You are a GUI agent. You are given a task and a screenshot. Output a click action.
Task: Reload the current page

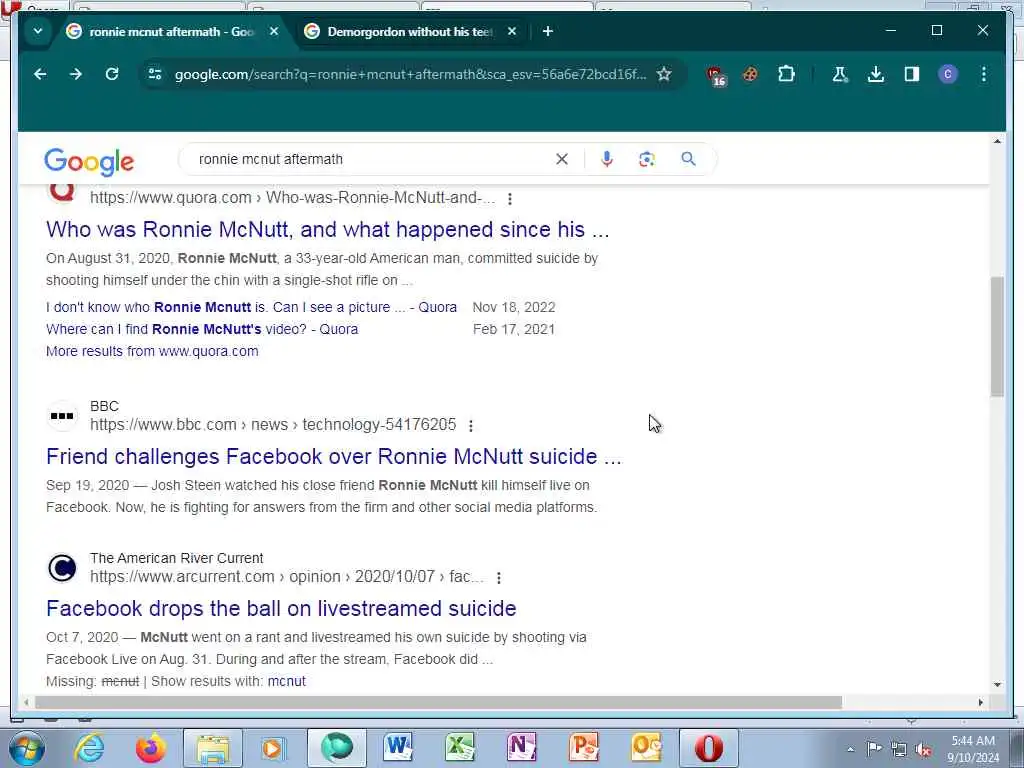pyautogui.click(x=112, y=74)
